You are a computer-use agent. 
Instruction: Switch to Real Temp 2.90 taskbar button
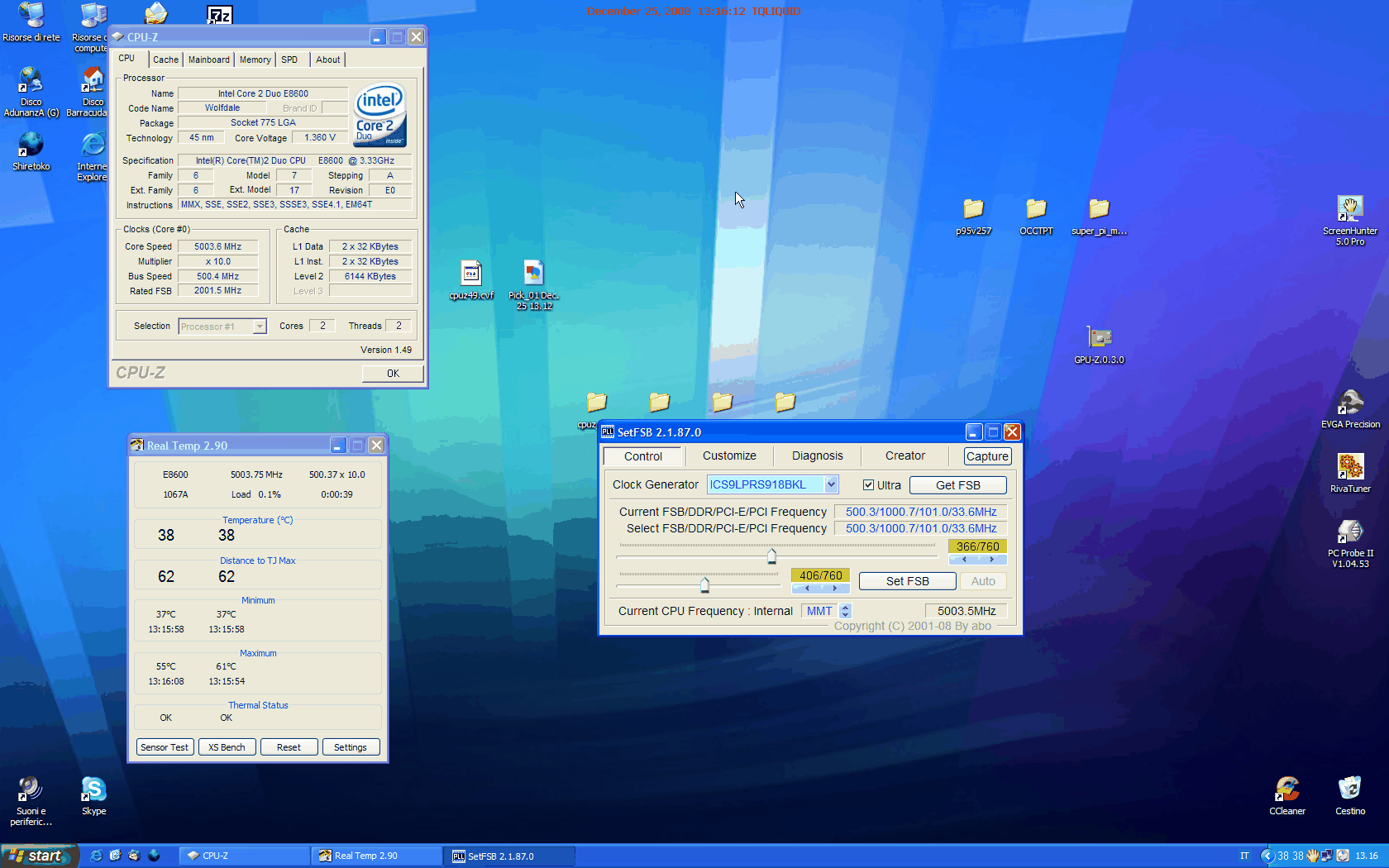376,856
